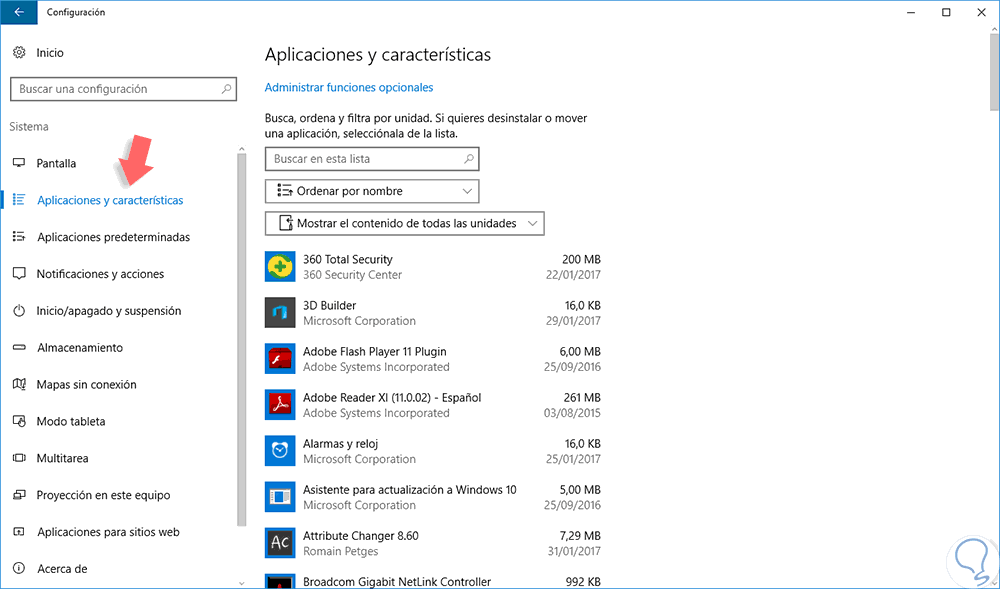Screen dimensions: 1000x589
Task: Open Aplicaciones para sitios web section
Action: (108, 532)
